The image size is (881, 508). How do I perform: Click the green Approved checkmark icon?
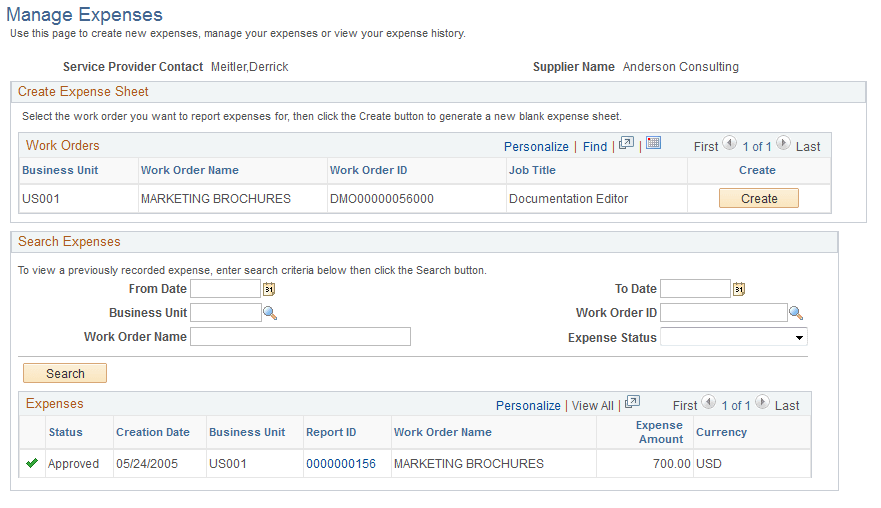(x=32, y=463)
